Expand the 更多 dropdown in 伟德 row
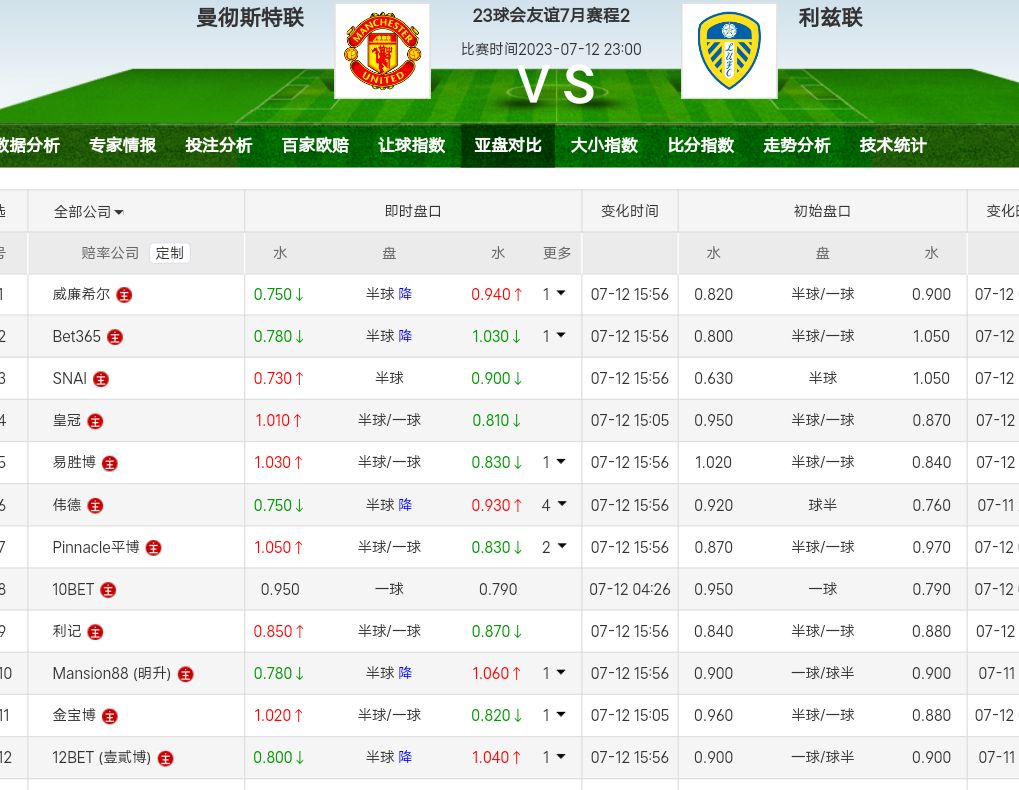1019x790 pixels. (554, 505)
